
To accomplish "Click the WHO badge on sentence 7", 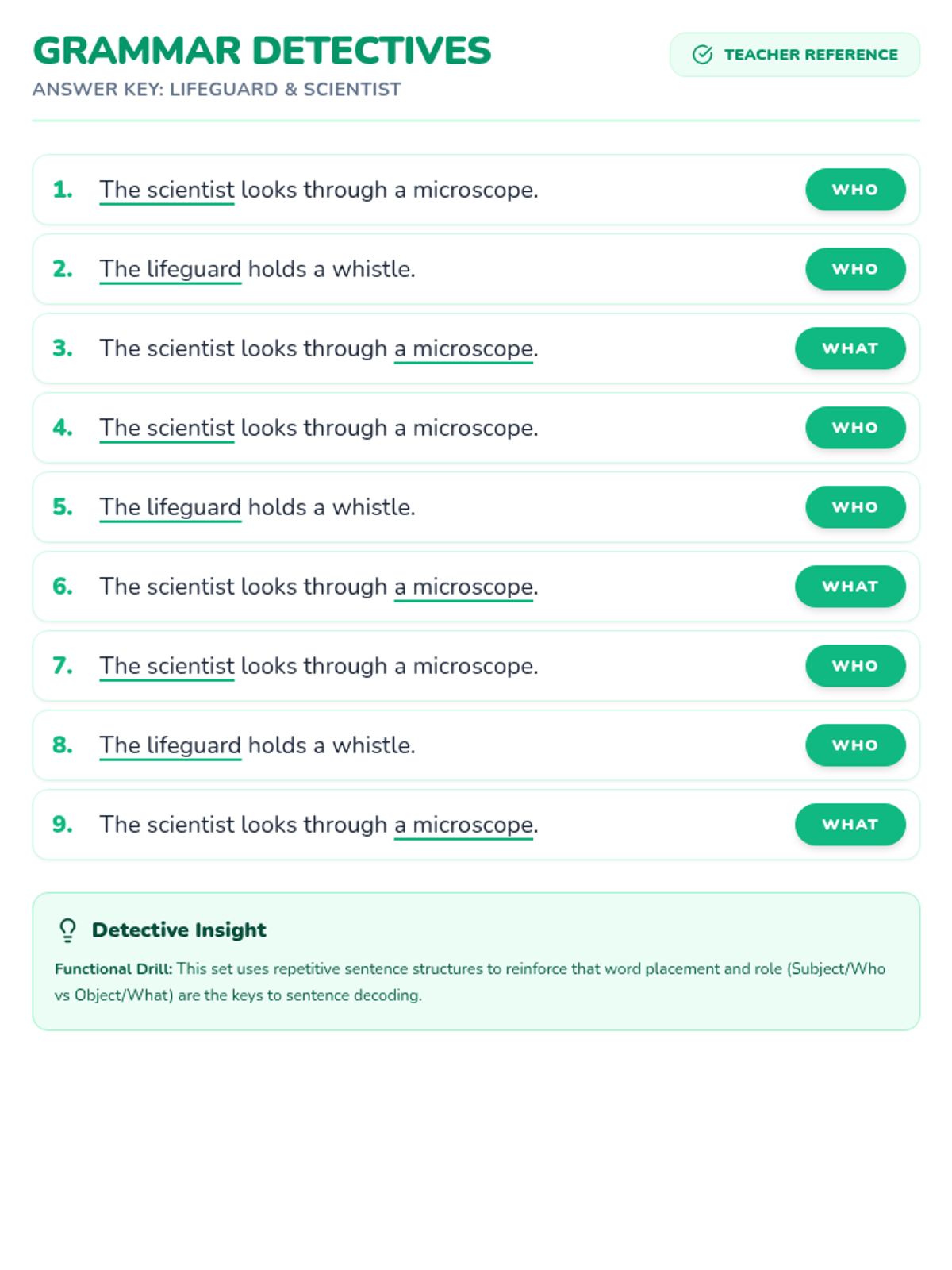I will tap(855, 666).
